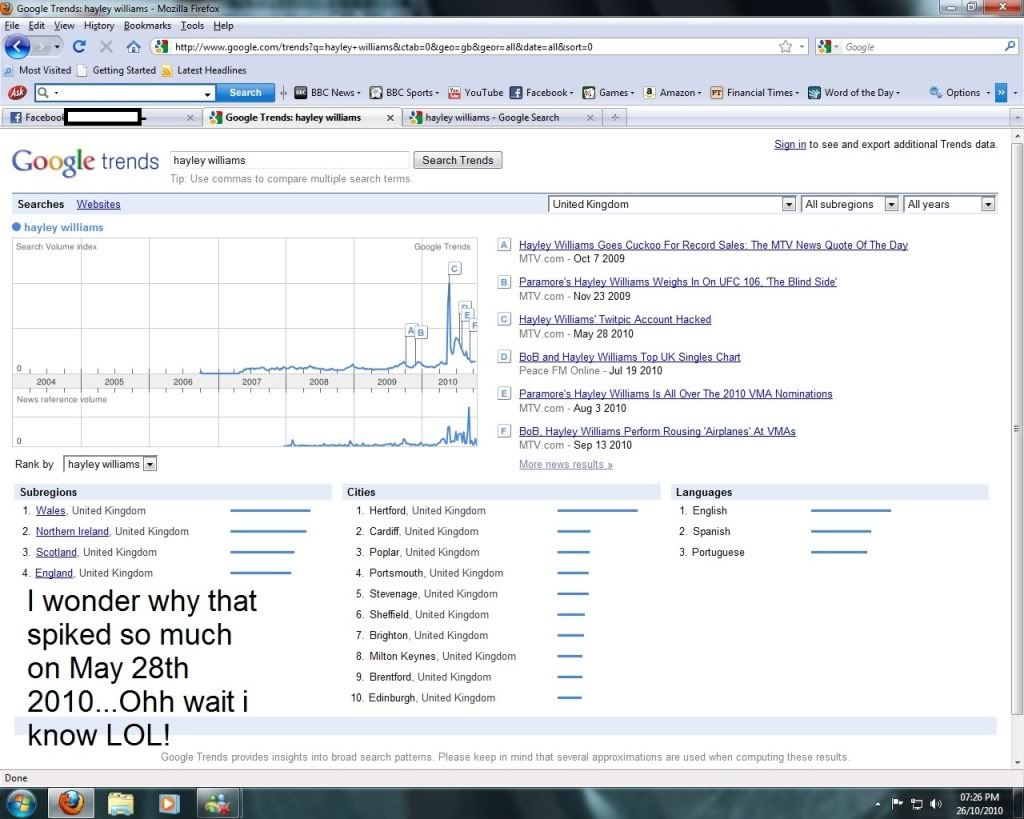Viewport: 1024px width, 819px height.
Task: Open Games toolbar shortcut
Action: [608, 93]
